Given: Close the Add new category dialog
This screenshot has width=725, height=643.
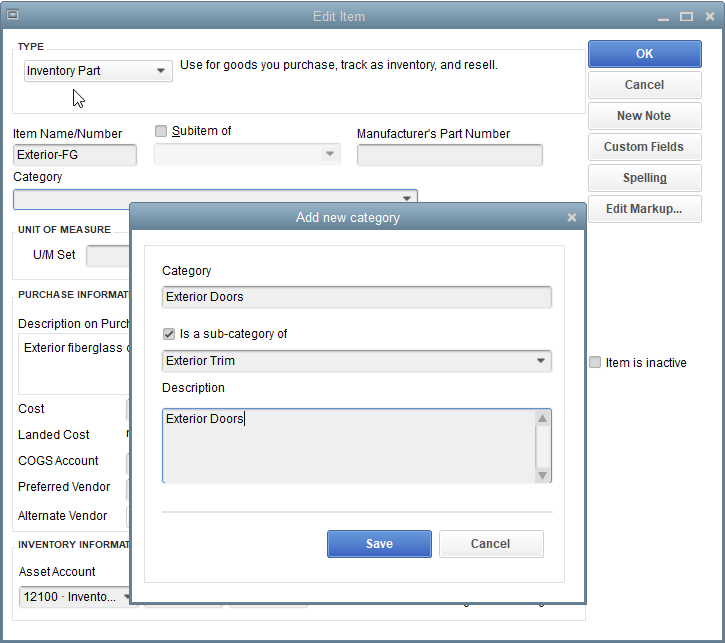Looking at the screenshot, I should click(572, 217).
